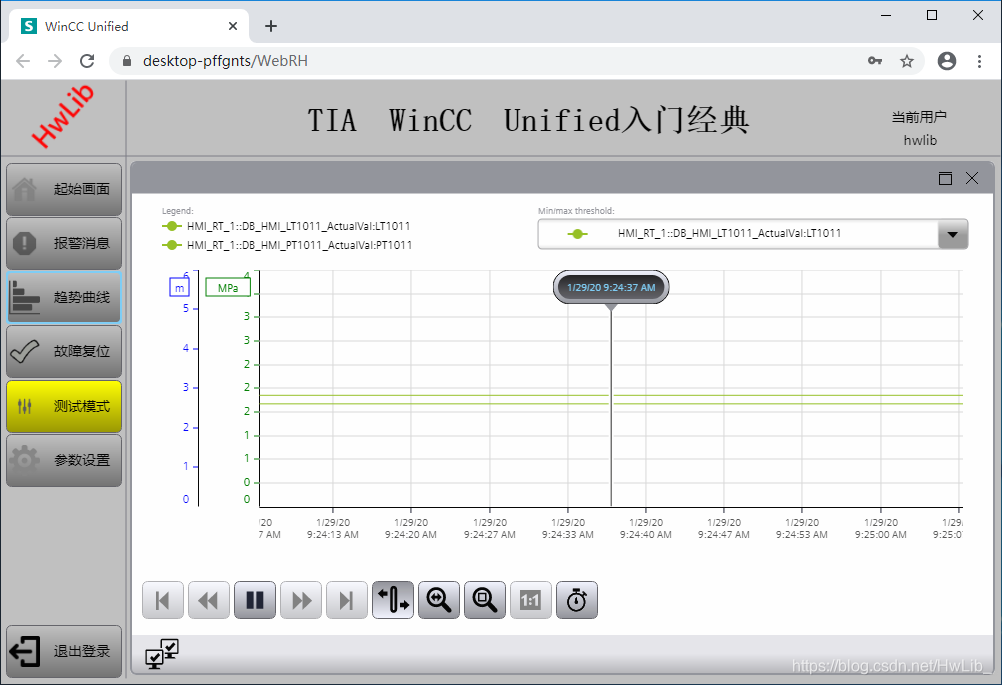Open the 报警消息 alarm messages
Screen dimensions: 1002x685
[x=64, y=243]
